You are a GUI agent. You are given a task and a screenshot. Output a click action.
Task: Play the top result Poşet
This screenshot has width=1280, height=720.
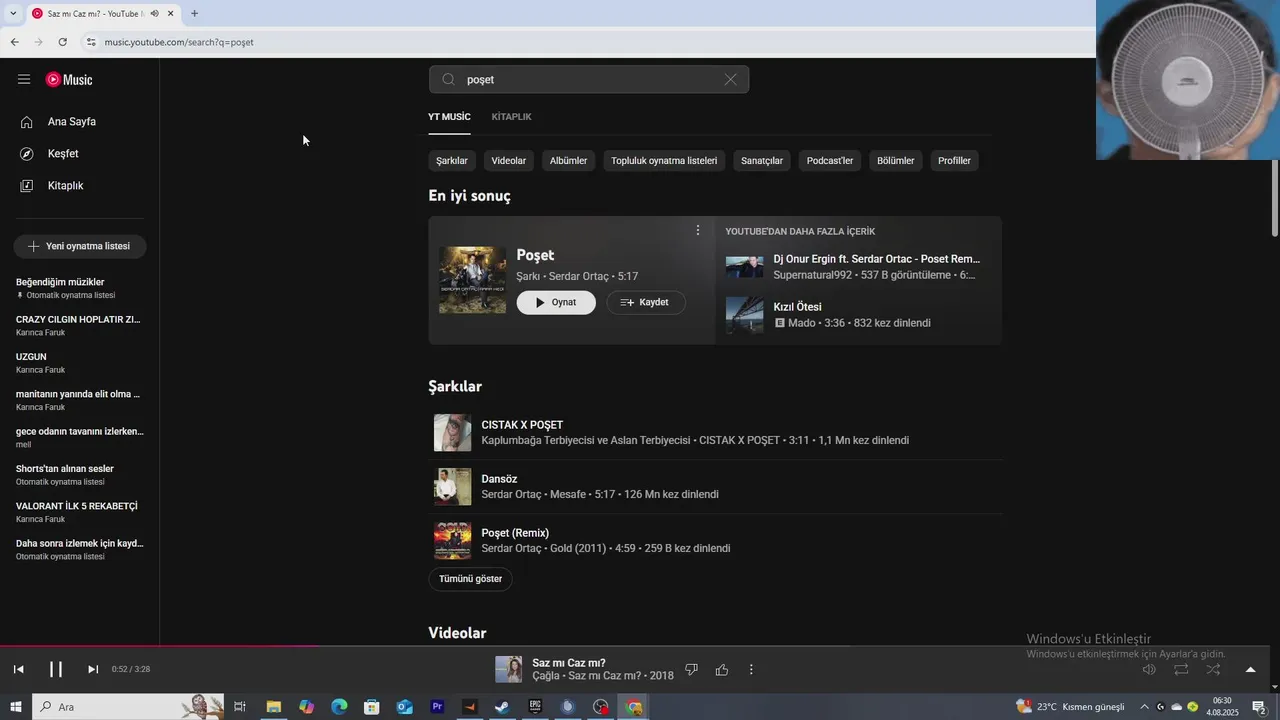tap(556, 303)
